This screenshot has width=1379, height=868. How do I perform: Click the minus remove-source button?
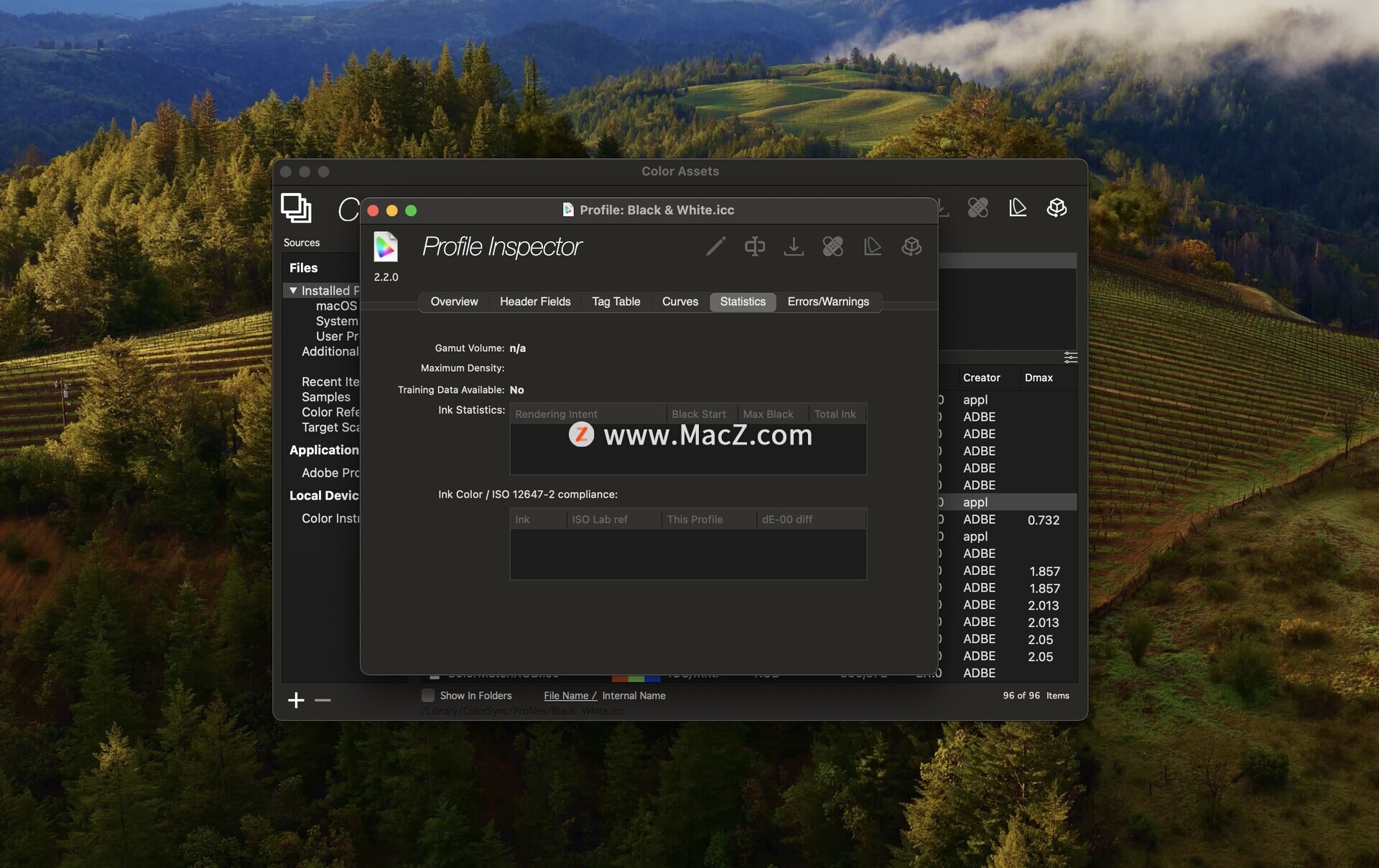tap(322, 700)
